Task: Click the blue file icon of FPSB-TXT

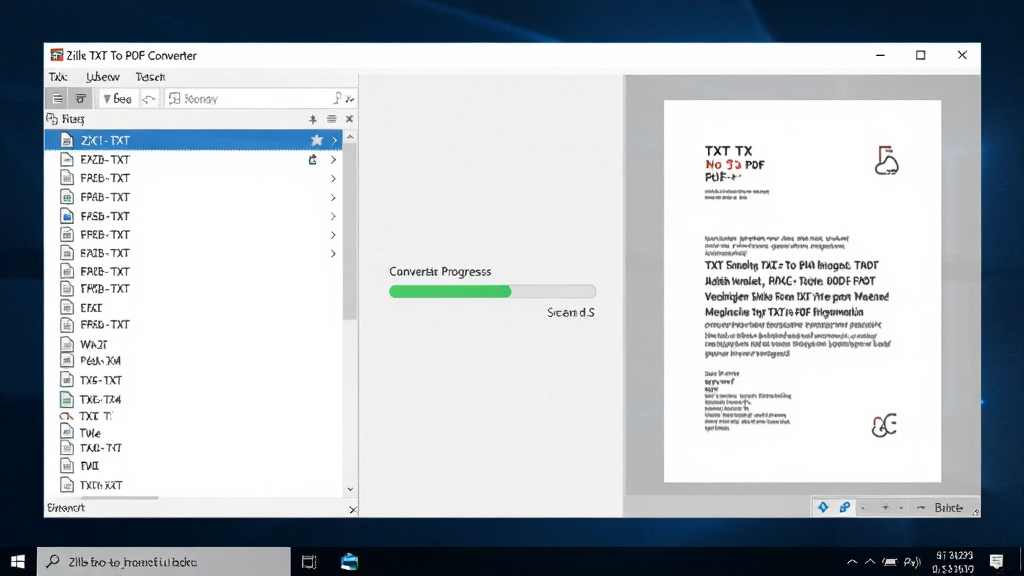Action: pos(67,216)
